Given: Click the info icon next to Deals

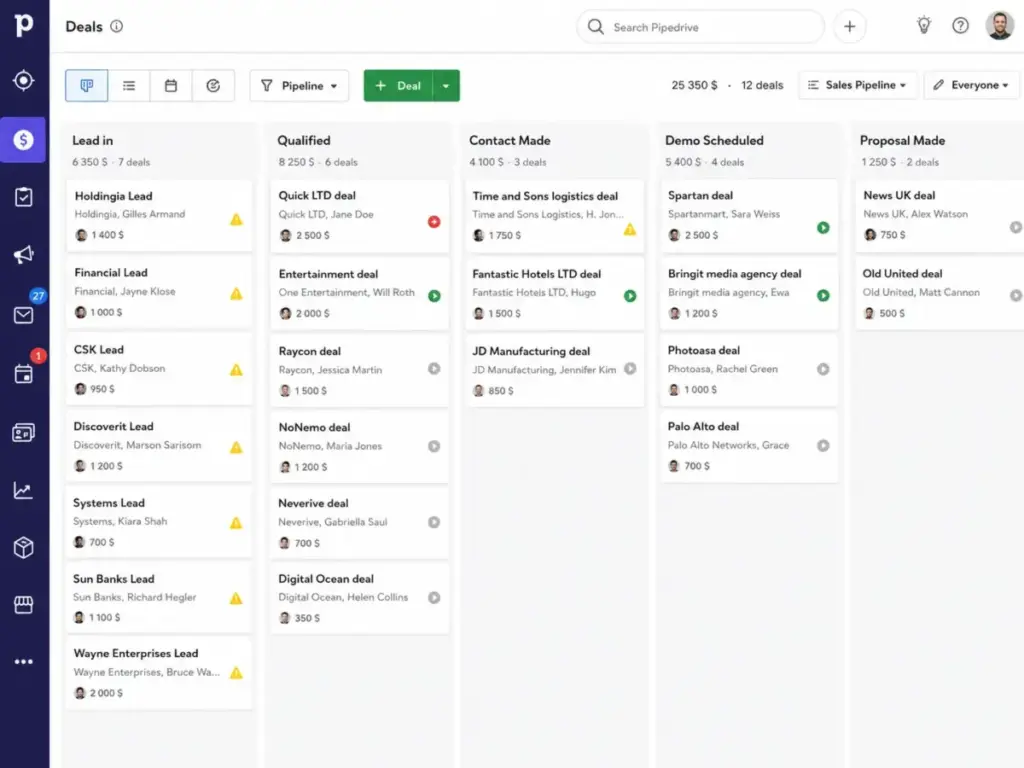Looking at the screenshot, I should 116,26.
